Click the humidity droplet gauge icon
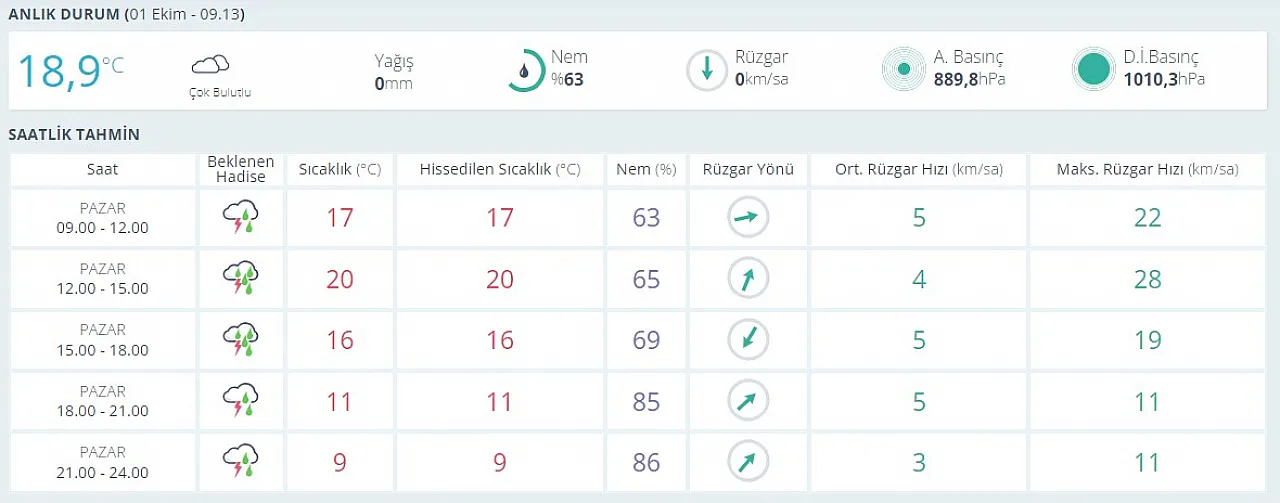The image size is (1280, 503). [x=525, y=70]
